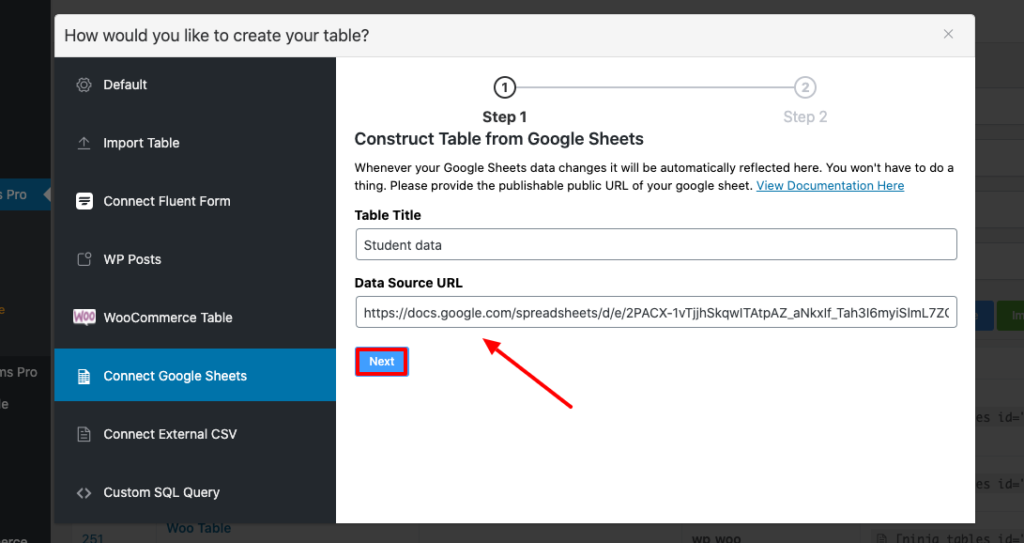Click the WooCommerce logo icon
1024x543 pixels.
85,318
